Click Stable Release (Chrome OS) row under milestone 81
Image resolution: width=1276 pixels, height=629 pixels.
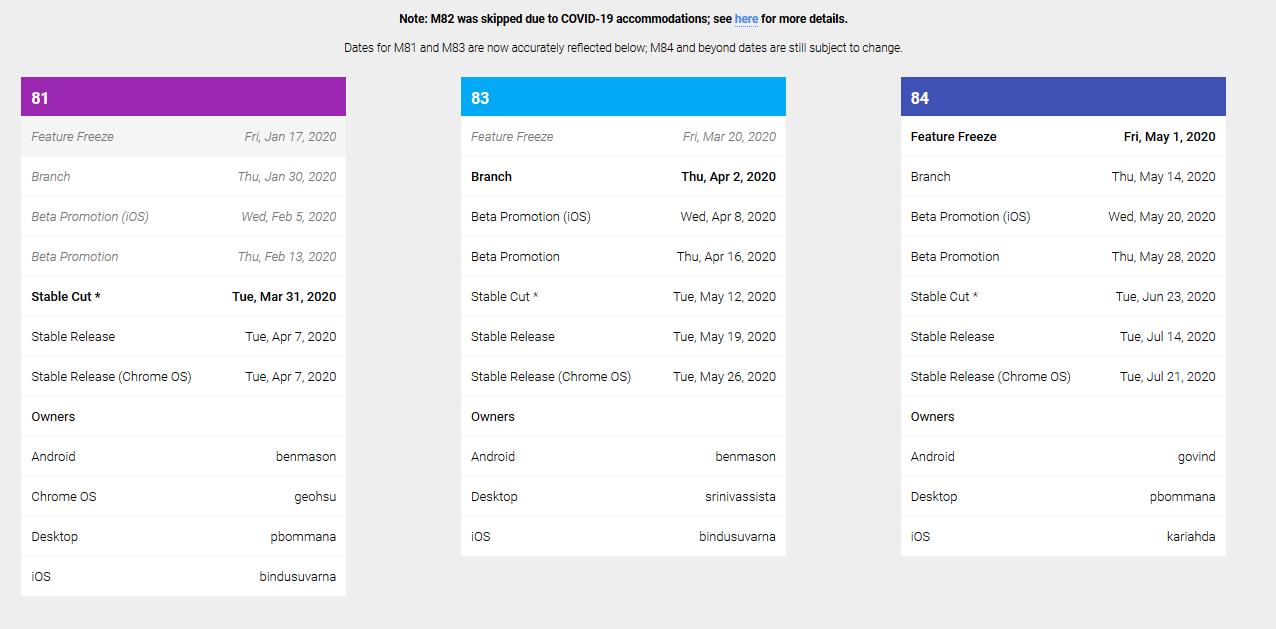point(183,376)
